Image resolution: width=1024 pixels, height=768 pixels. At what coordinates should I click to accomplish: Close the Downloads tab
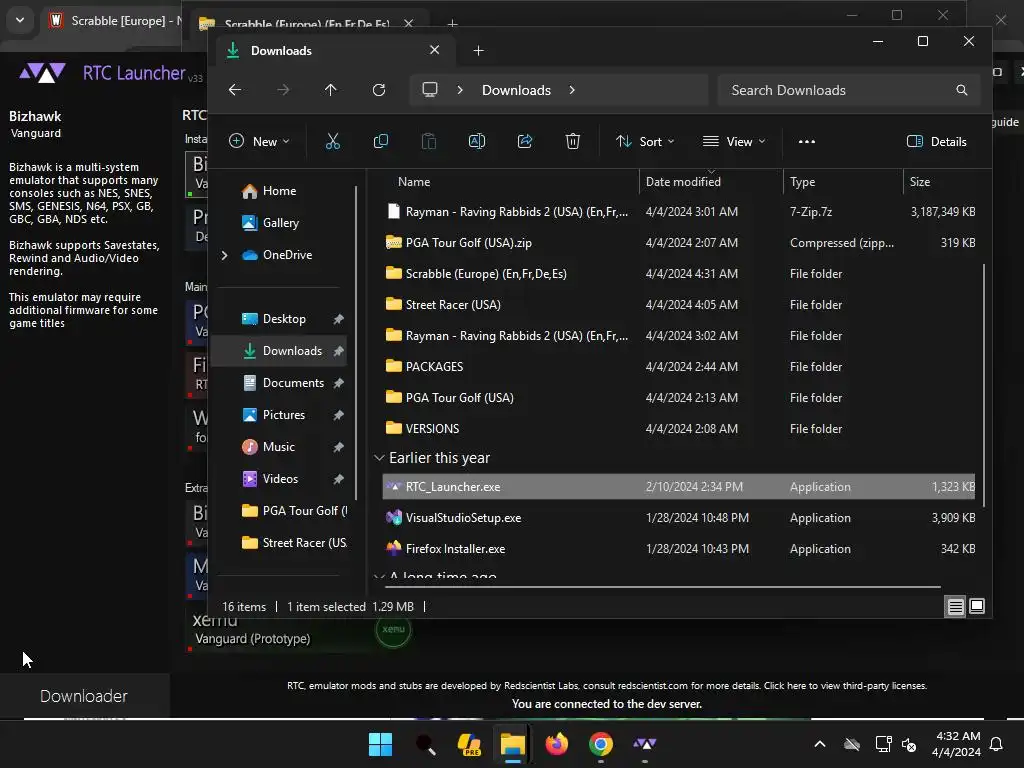point(434,50)
